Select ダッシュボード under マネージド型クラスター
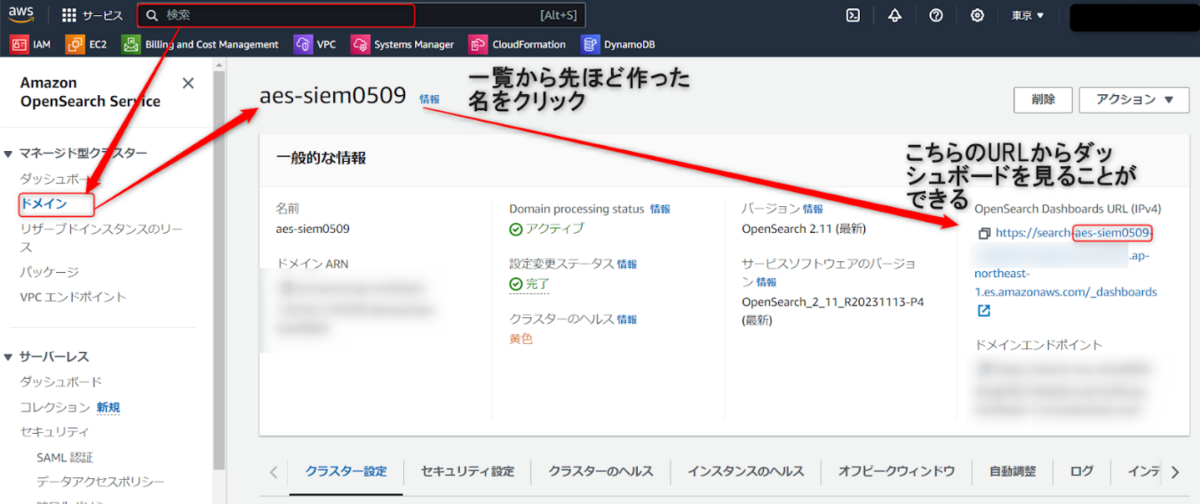The width and height of the screenshot is (1200, 504). pyautogui.click(x=61, y=178)
